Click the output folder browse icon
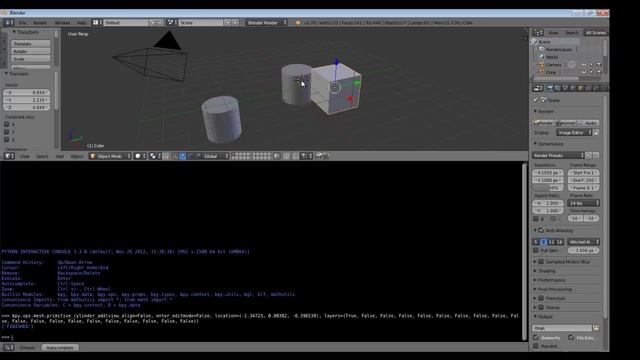The width and height of the screenshot is (640, 360). coord(596,328)
